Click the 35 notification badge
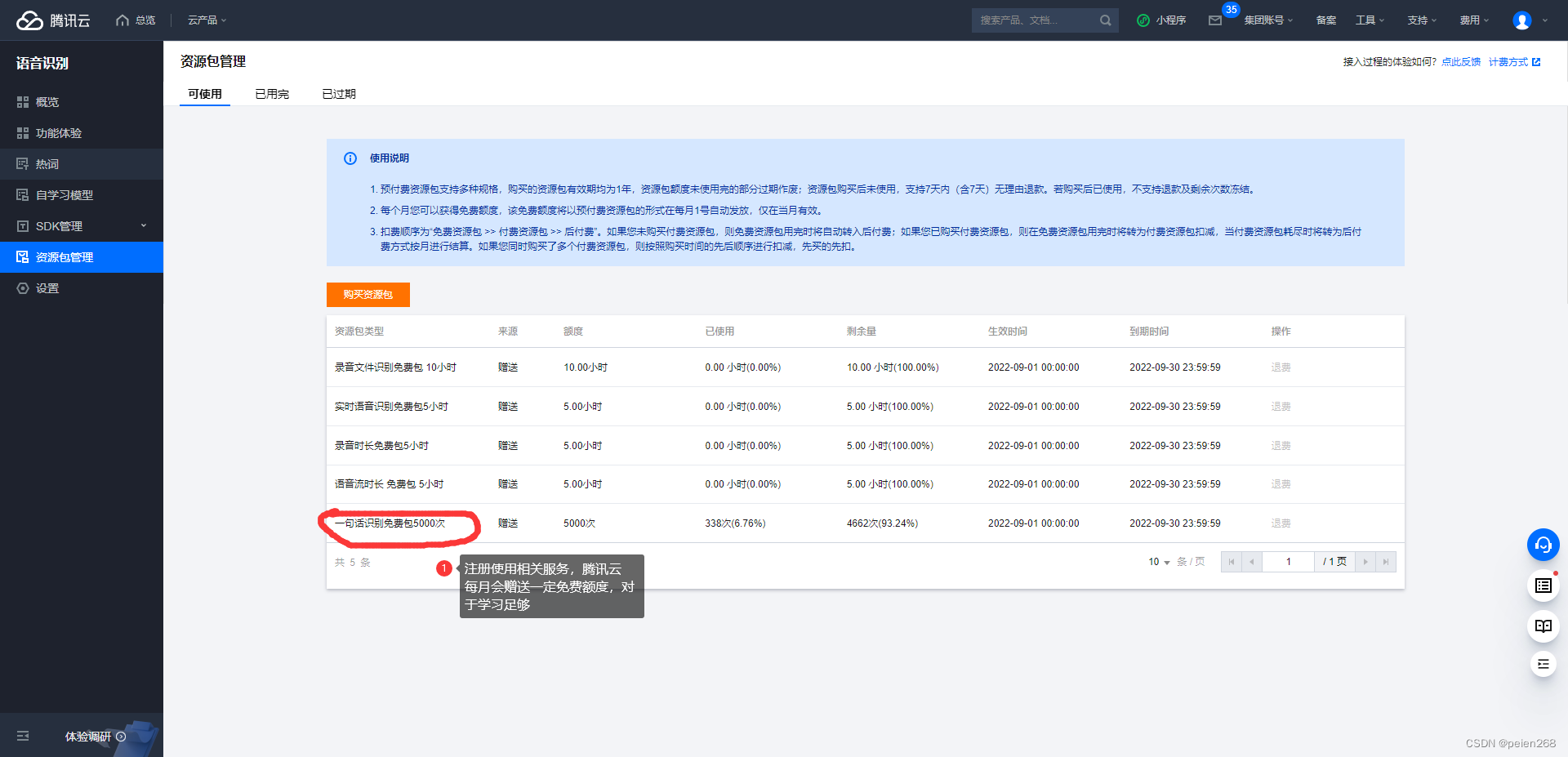Screen dimensions: 1568x757 click(x=1231, y=10)
